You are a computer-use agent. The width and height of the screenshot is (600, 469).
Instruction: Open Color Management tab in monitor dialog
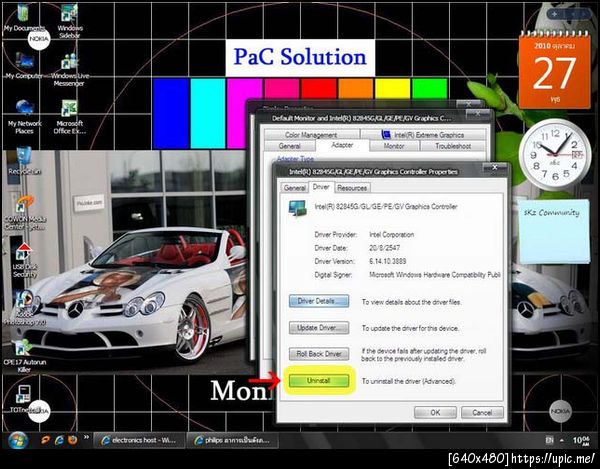point(311,135)
